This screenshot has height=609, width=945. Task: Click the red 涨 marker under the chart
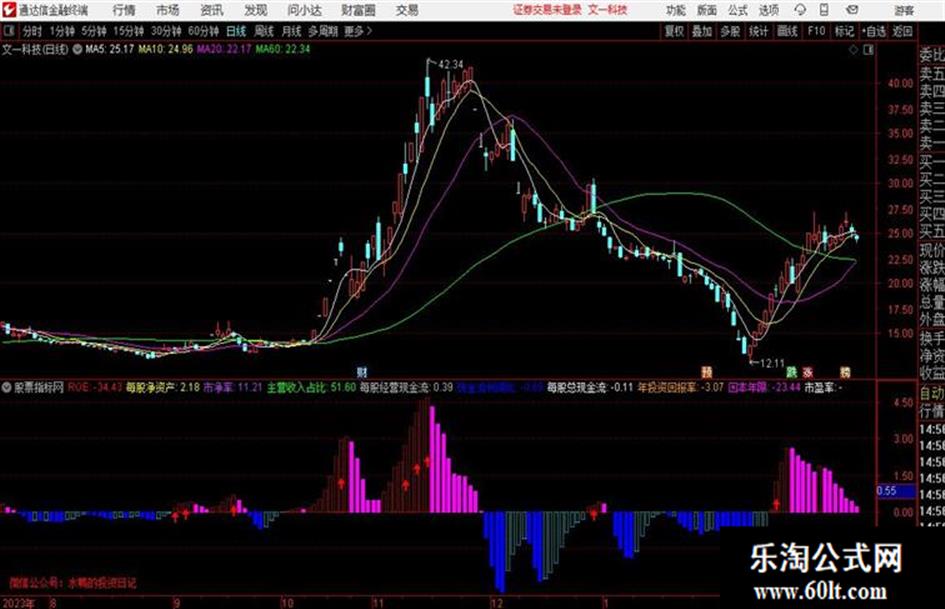[x=808, y=372]
